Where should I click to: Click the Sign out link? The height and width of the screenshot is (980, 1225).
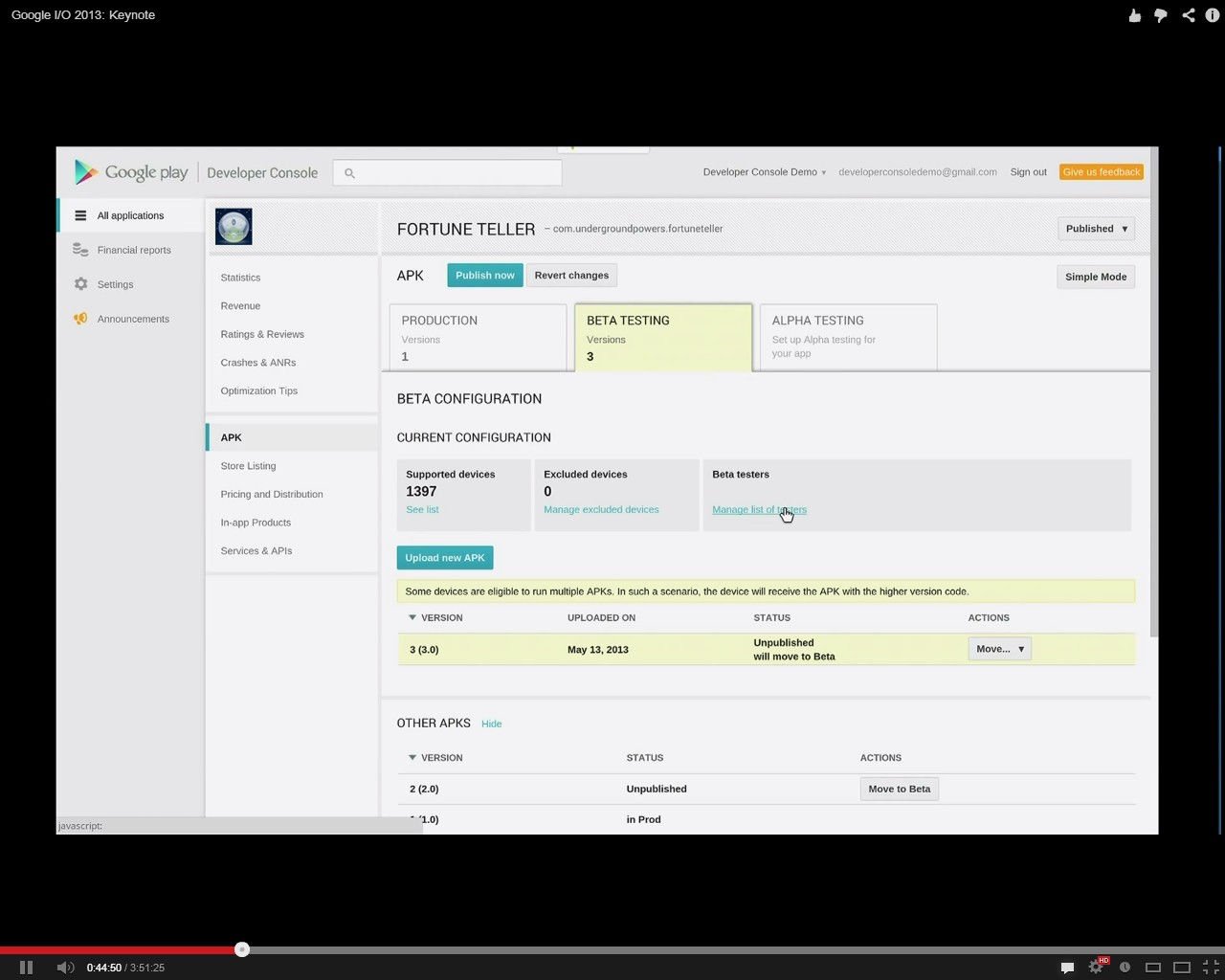tap(1028, 172)
